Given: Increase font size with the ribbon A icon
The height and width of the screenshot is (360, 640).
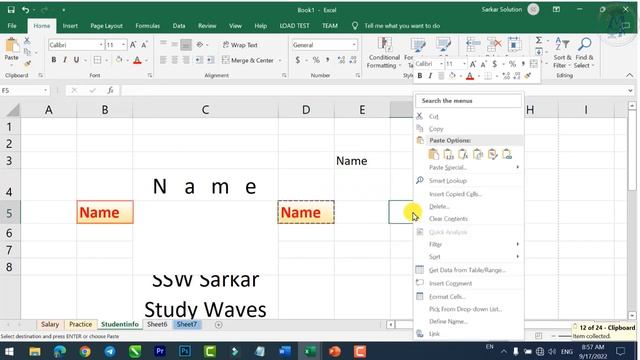Looking at the screenshot, I should [133, 45].
